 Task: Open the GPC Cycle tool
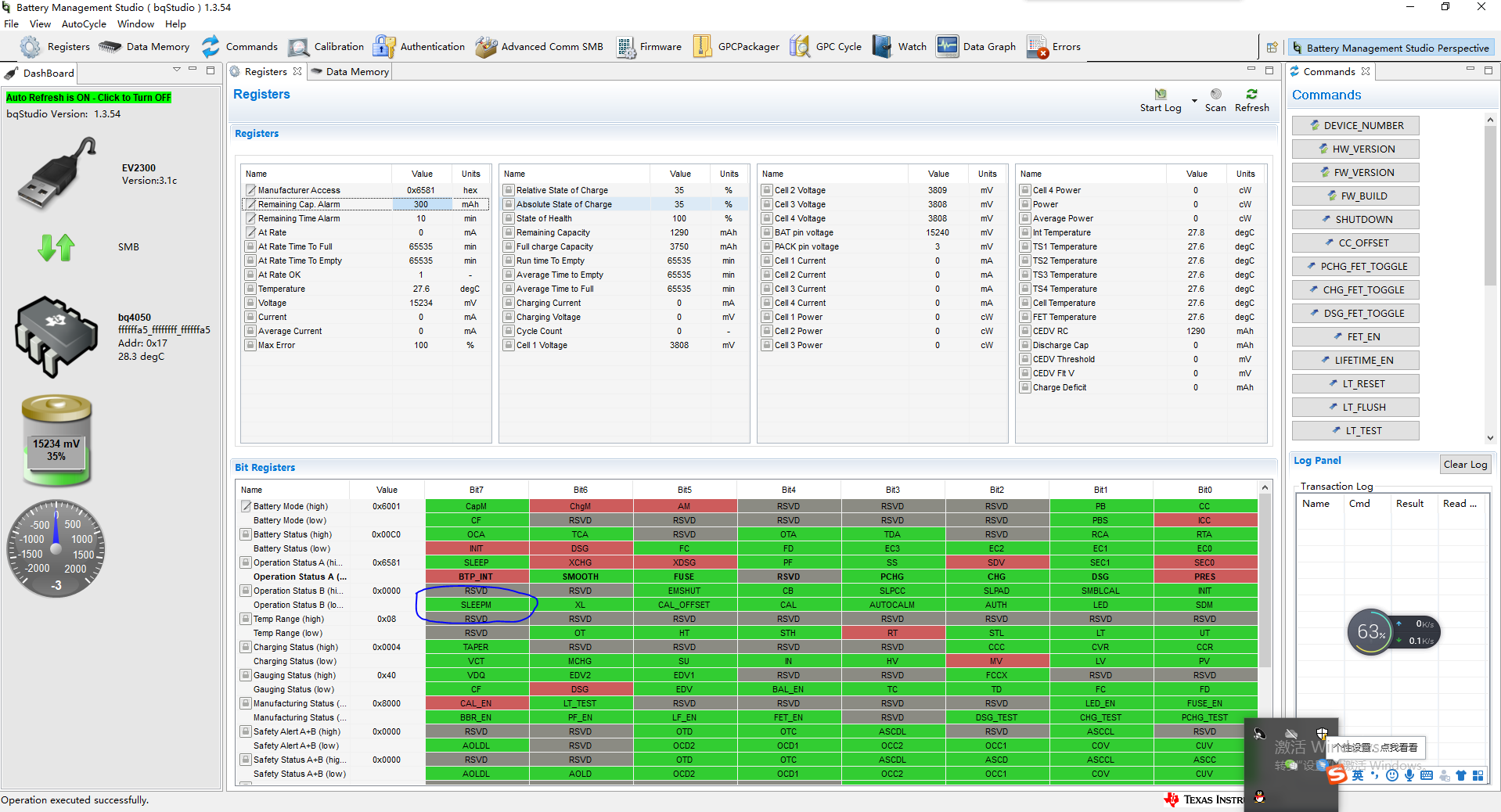tap(826, 47)
